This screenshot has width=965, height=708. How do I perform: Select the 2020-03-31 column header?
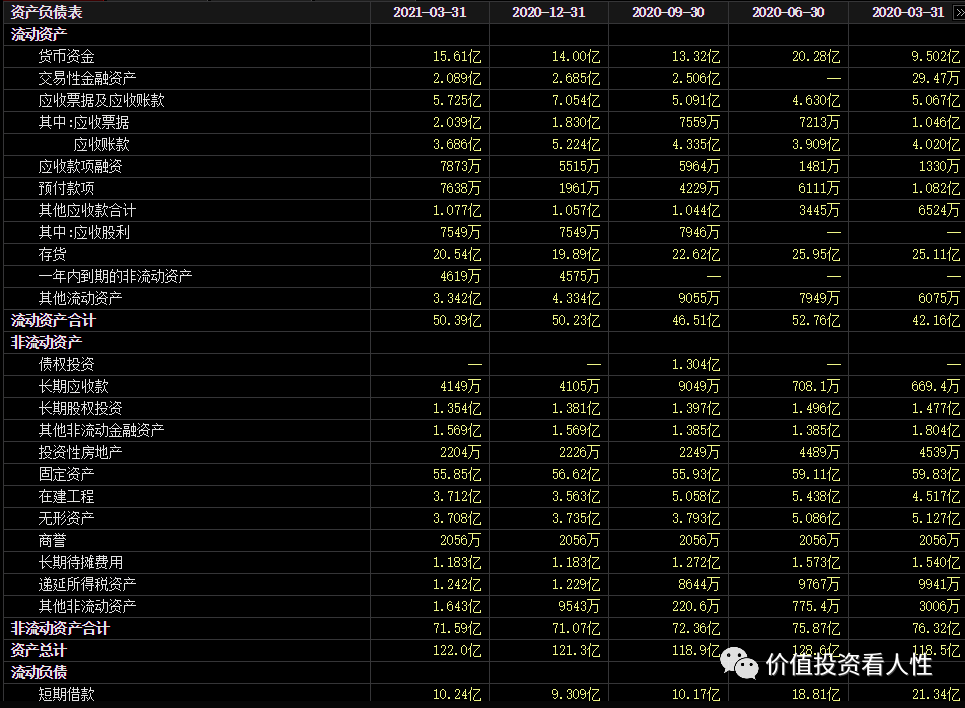(x=908, y=12)
